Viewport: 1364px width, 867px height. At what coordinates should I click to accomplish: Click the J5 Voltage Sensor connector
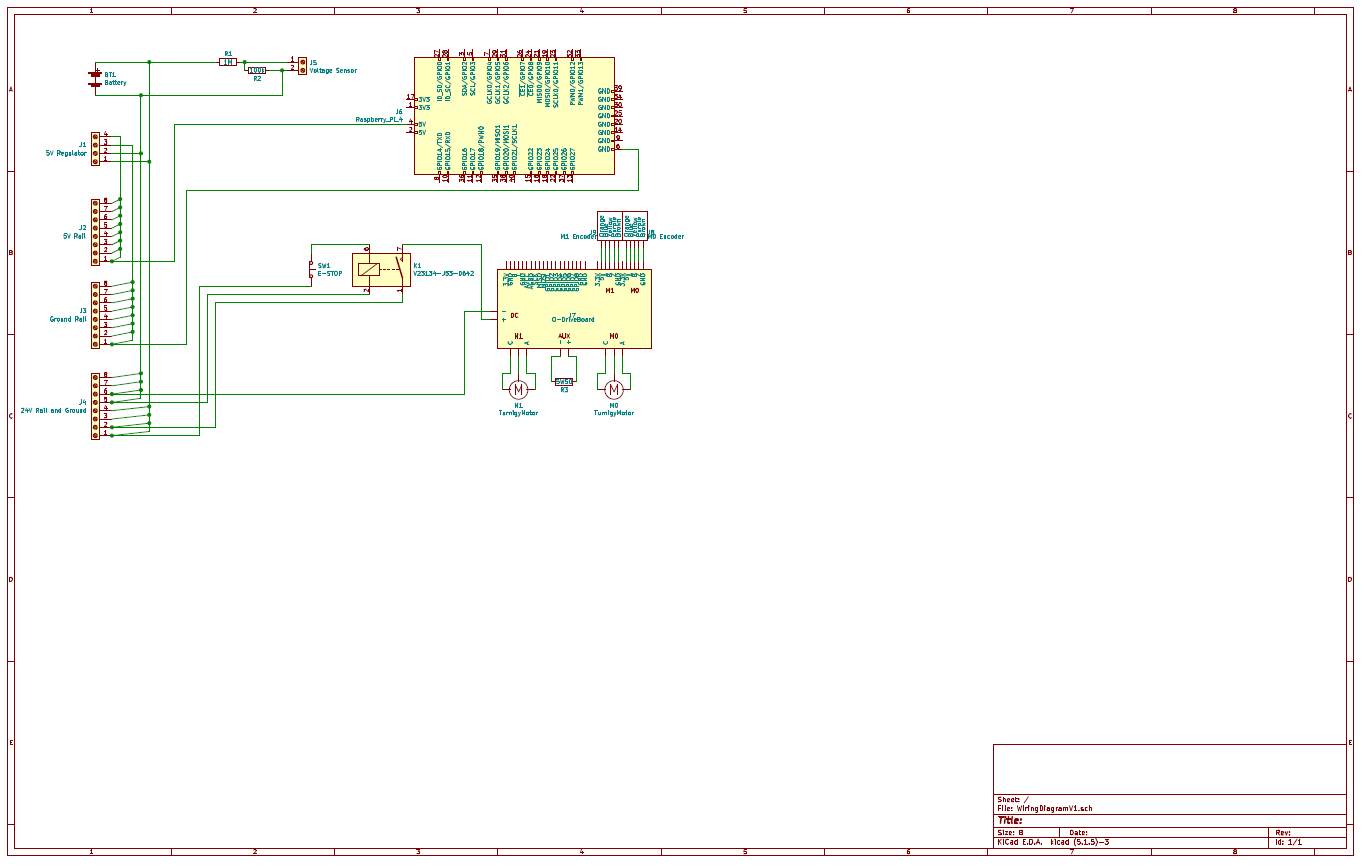[302, 65]
